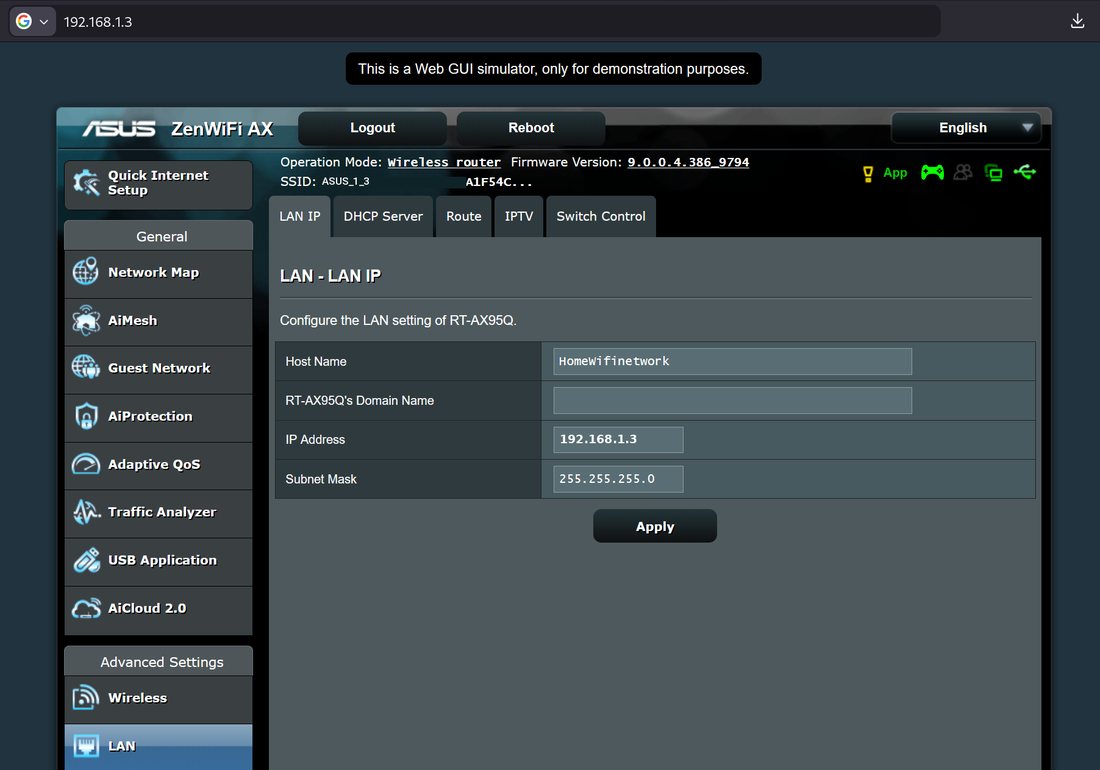Open the Adaptive QoS gauge icon
This screenshot has height=770, width=1100.
pos(86,464)
